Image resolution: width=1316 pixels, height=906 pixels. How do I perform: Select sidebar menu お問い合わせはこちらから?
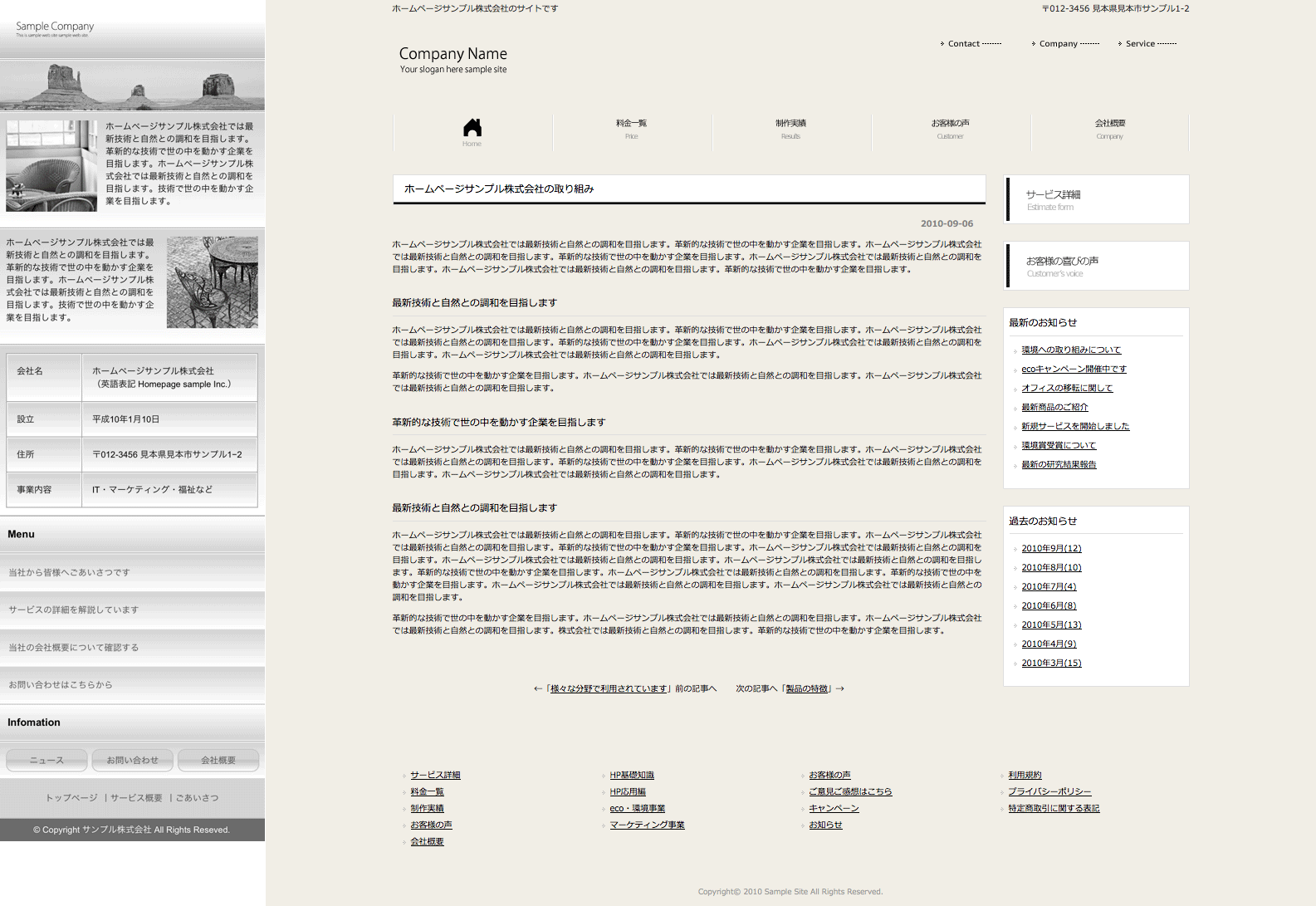pyautogui.click(x=61, y=685)
